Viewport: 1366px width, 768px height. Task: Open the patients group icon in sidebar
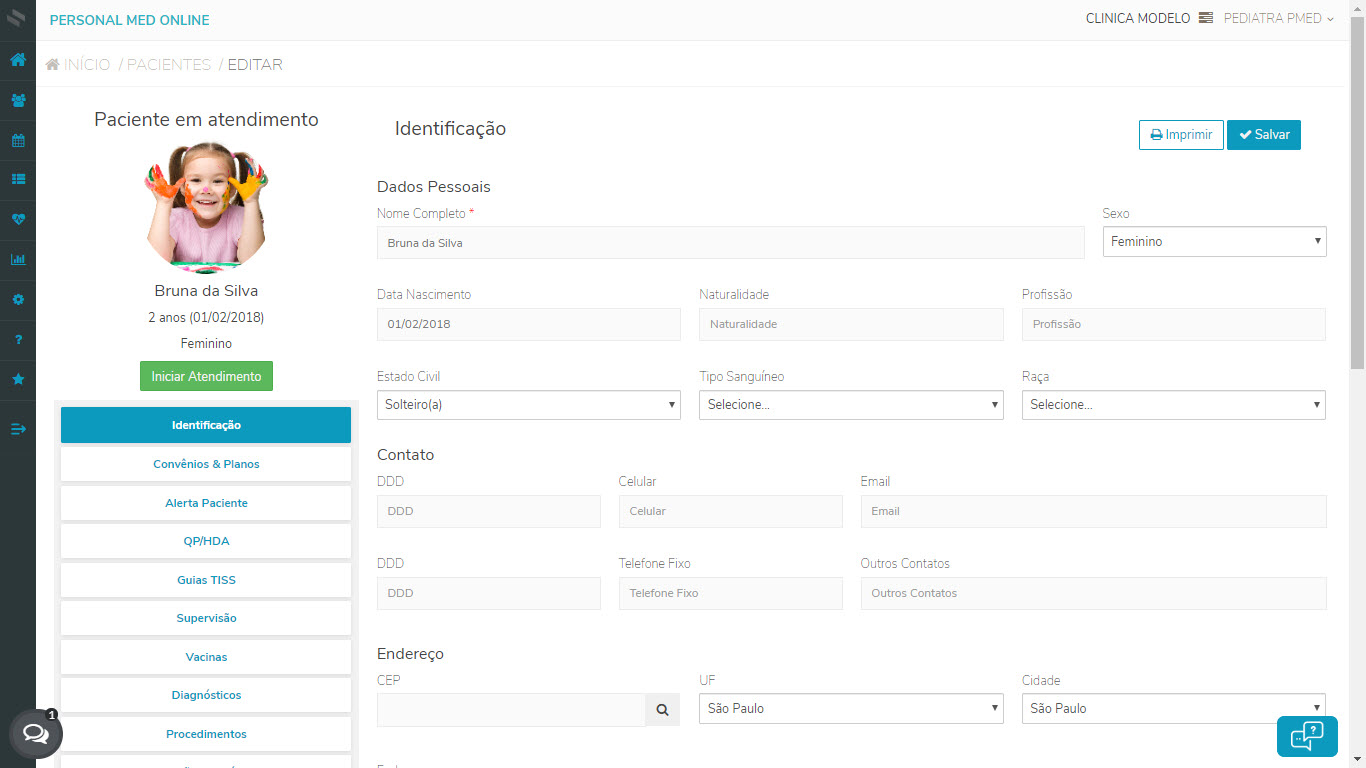point(18,100)
